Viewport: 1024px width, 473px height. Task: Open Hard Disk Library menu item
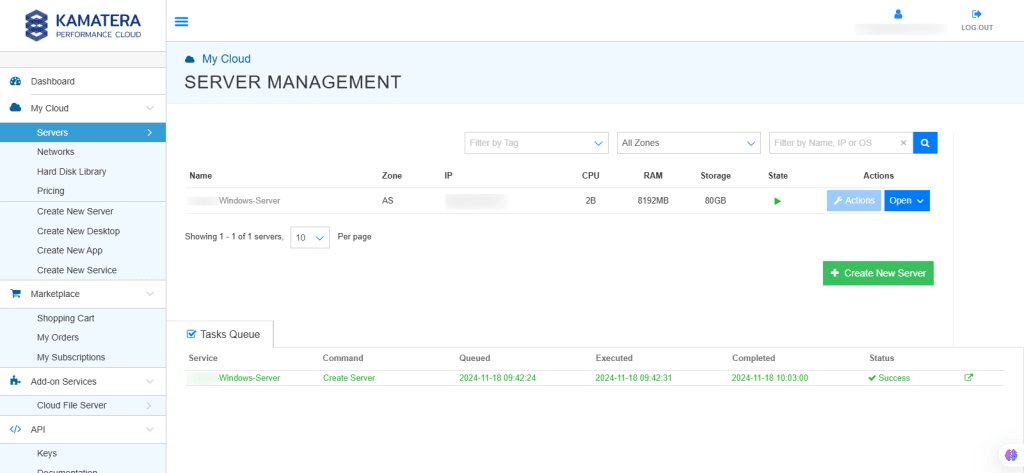click(x=71, y=172)
